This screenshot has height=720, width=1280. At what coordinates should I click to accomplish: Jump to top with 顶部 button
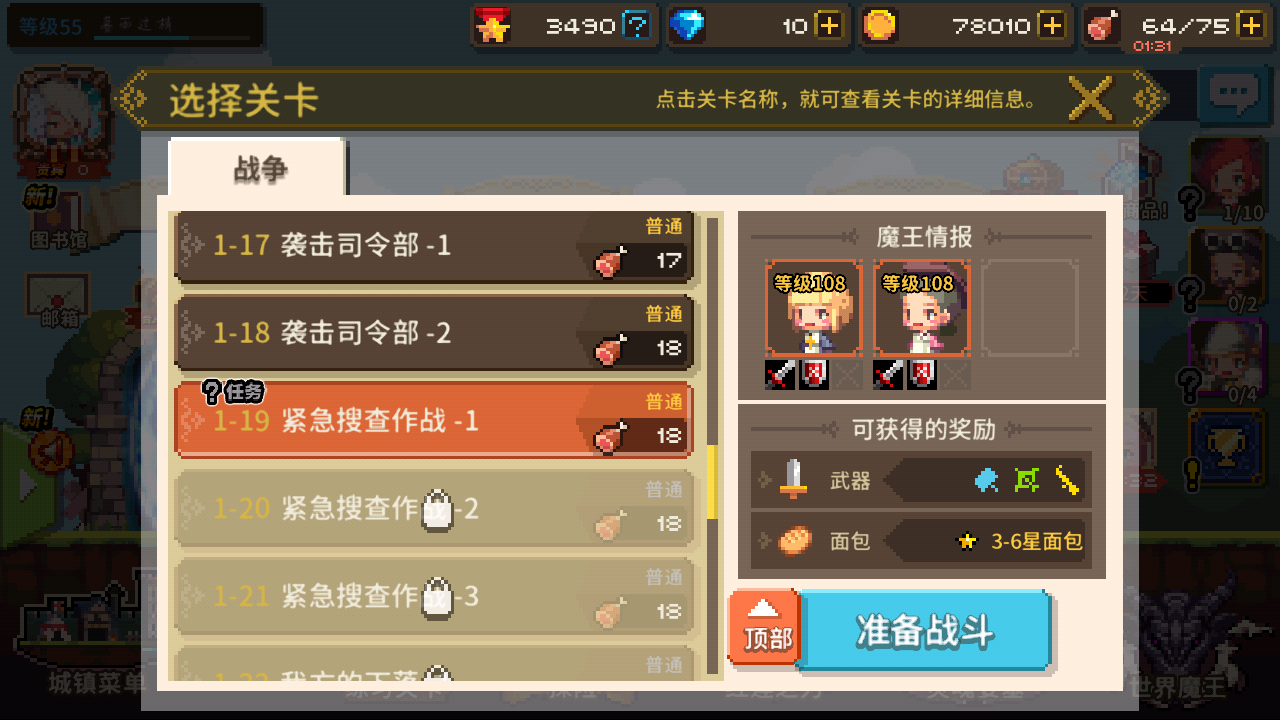click(765, 628)
